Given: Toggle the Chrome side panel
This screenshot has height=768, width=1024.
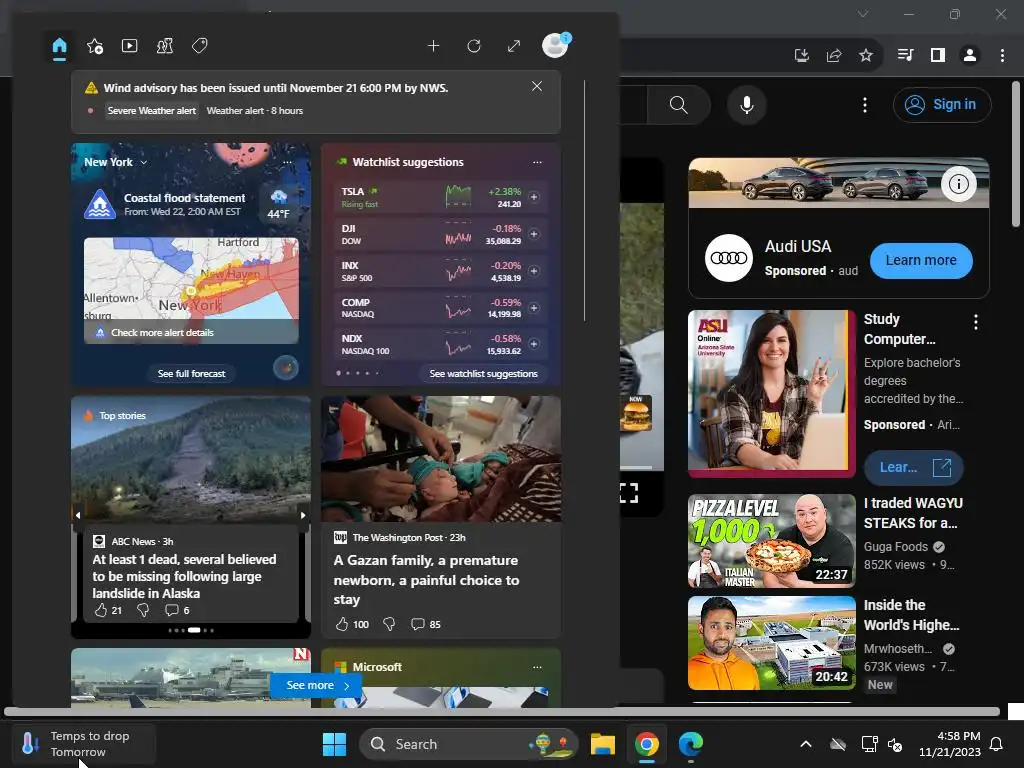Looking at the screenshot, I should (938, 56).
